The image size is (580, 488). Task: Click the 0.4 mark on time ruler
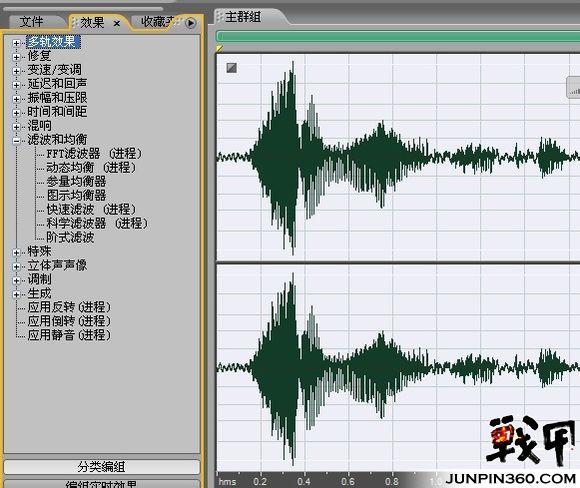click(x=304, y=481)
